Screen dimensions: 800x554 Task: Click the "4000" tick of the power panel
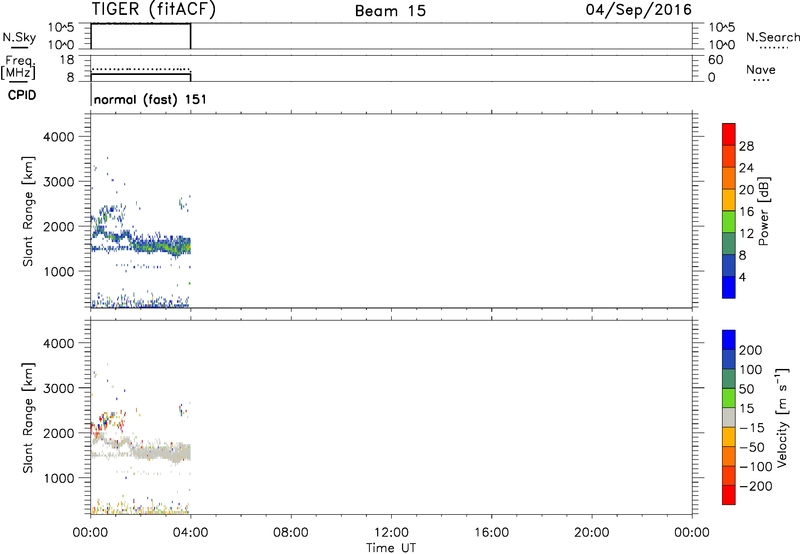click(59, 137)
